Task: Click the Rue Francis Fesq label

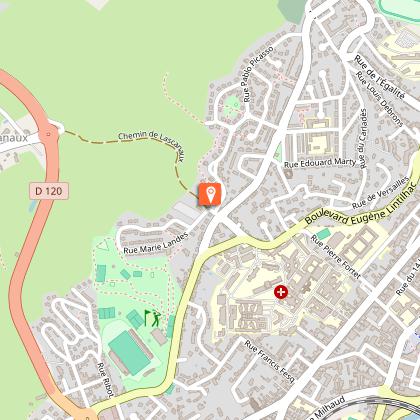Action: 269,361
